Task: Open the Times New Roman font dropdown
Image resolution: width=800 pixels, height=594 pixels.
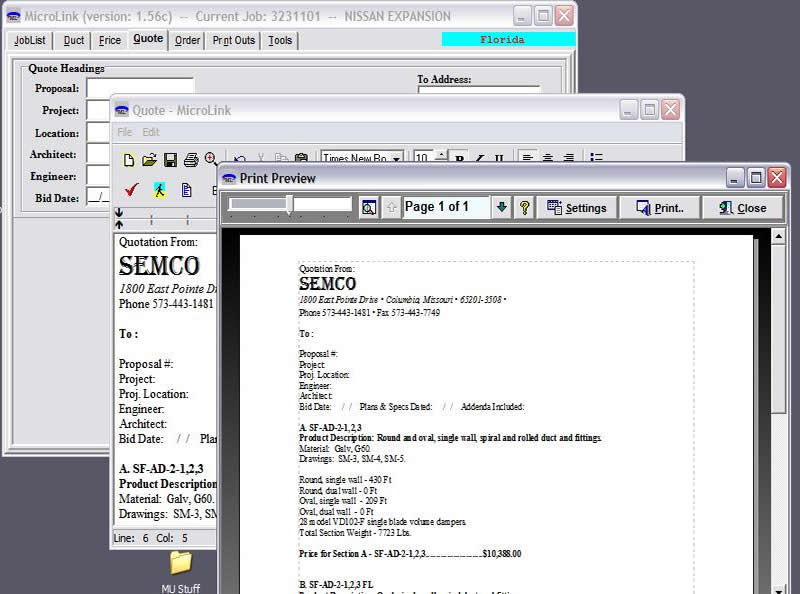Action: click(397, 158)
